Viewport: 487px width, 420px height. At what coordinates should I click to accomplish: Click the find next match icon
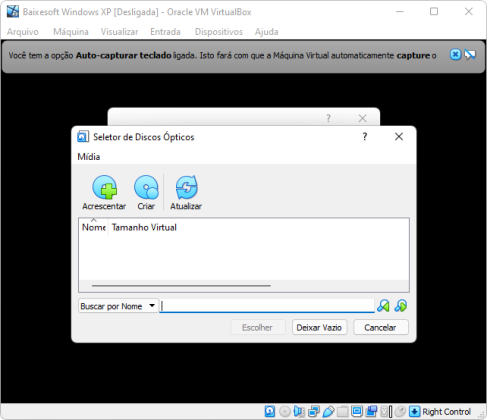coord(401,306)
